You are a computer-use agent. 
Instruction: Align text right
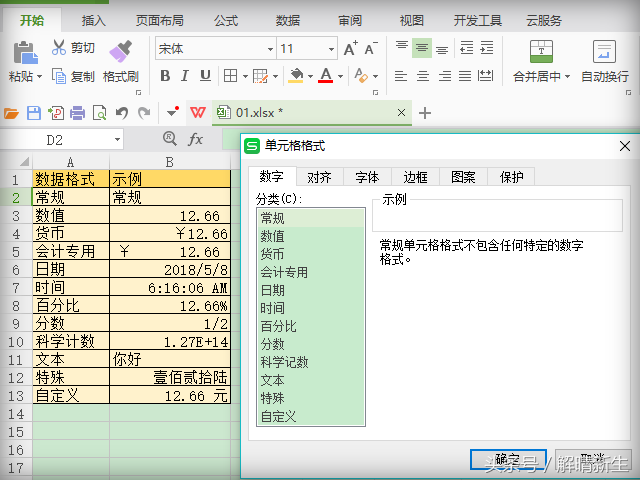[444, 76]
